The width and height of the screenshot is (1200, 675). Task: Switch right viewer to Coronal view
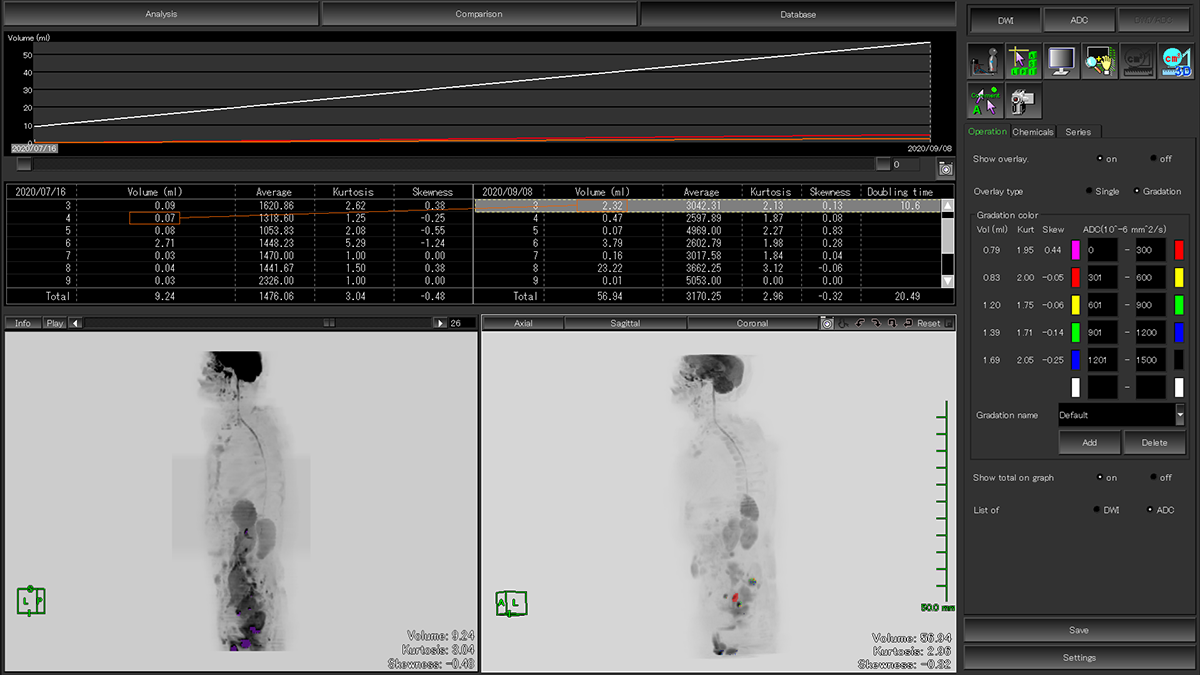(x=753, y=323)
